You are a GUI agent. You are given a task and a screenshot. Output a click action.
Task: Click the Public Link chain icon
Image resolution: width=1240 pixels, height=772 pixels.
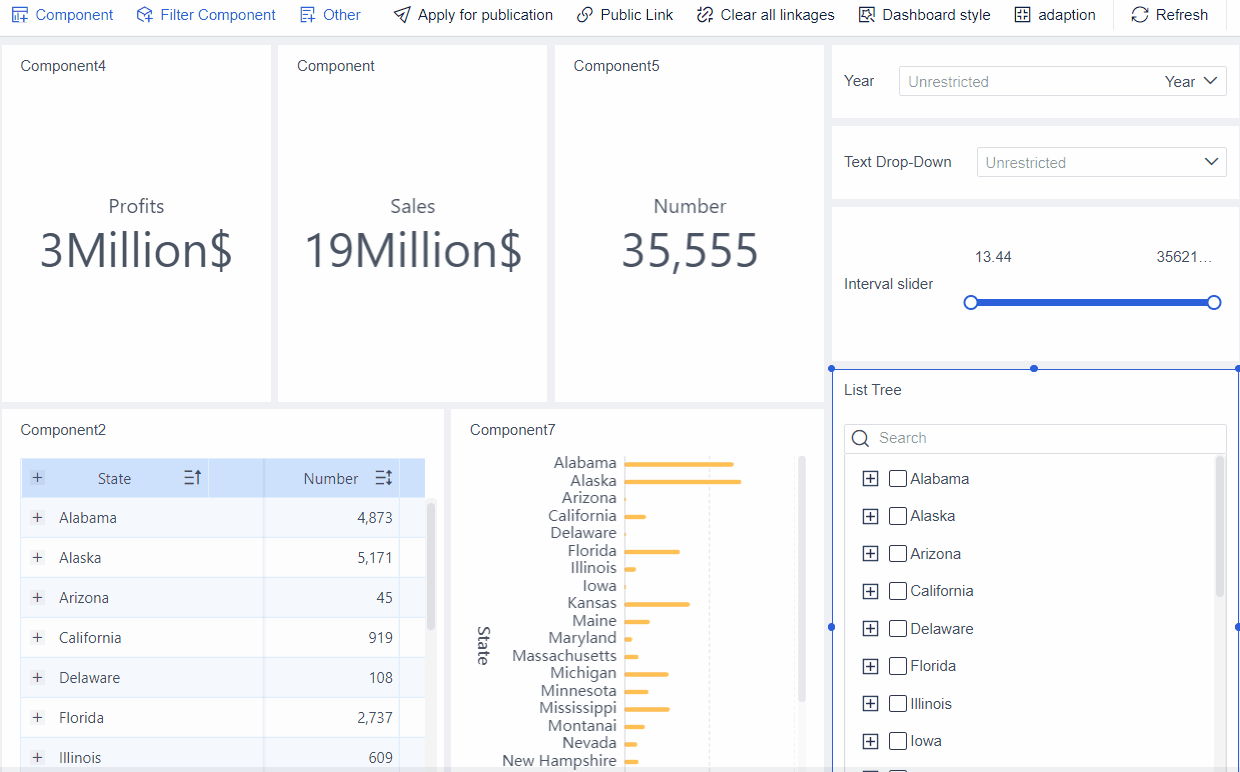coord(585,15)
